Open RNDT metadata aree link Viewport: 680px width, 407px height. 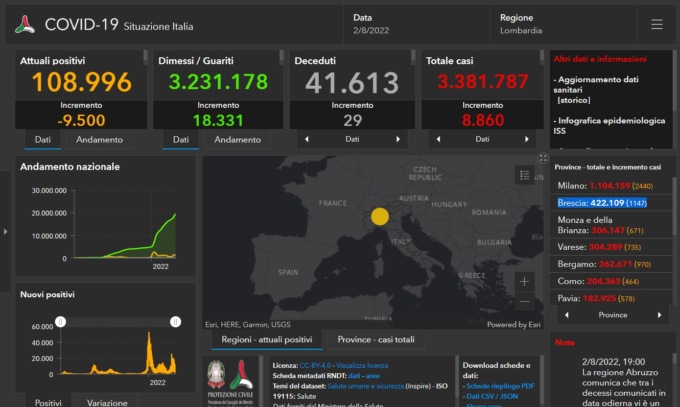(x=373, y=376)
